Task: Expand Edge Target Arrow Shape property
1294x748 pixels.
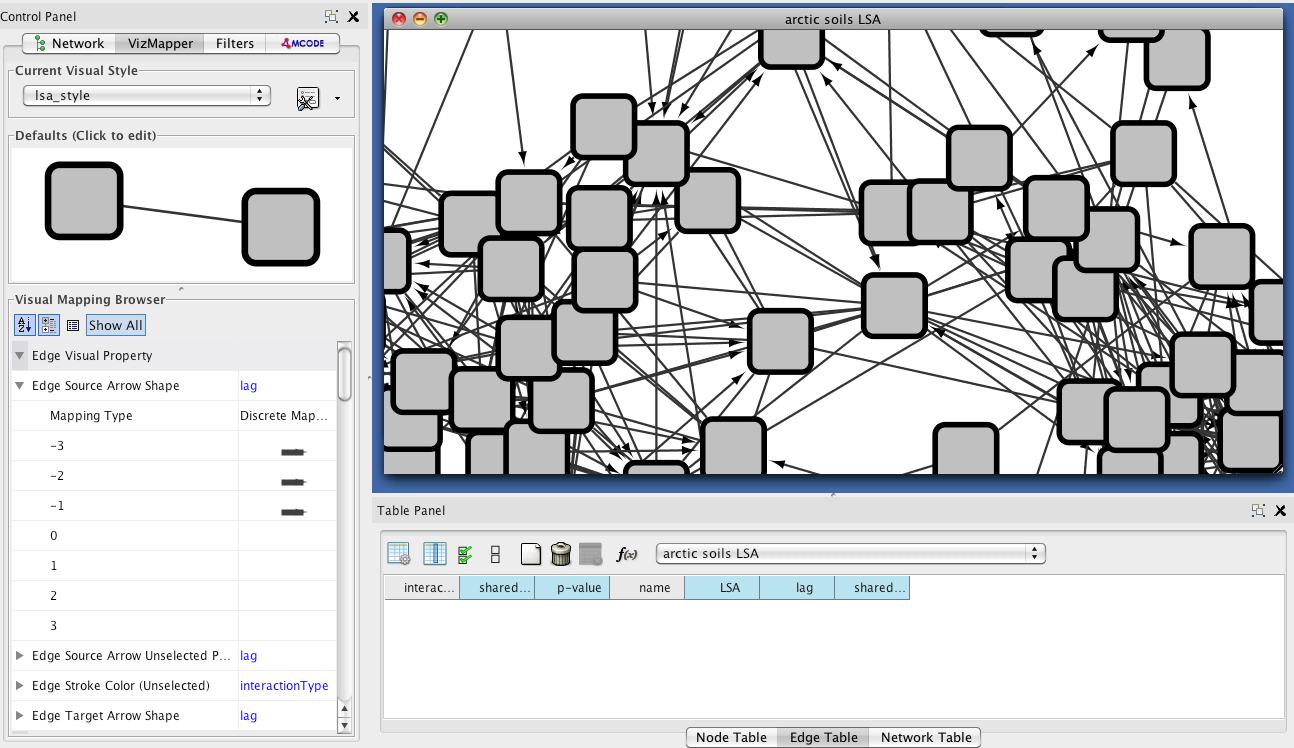Action: (20, 716)
